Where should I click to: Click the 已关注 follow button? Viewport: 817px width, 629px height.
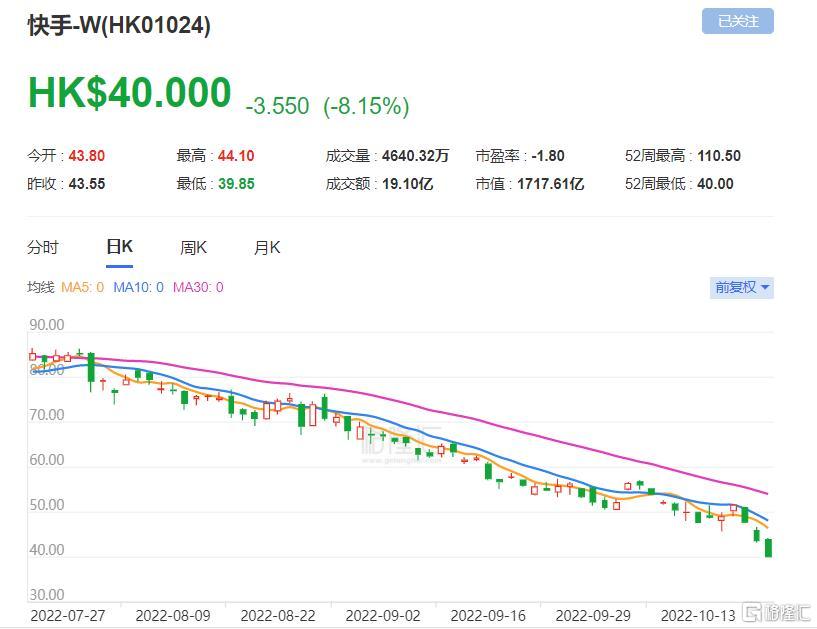[x=737, y=21]
